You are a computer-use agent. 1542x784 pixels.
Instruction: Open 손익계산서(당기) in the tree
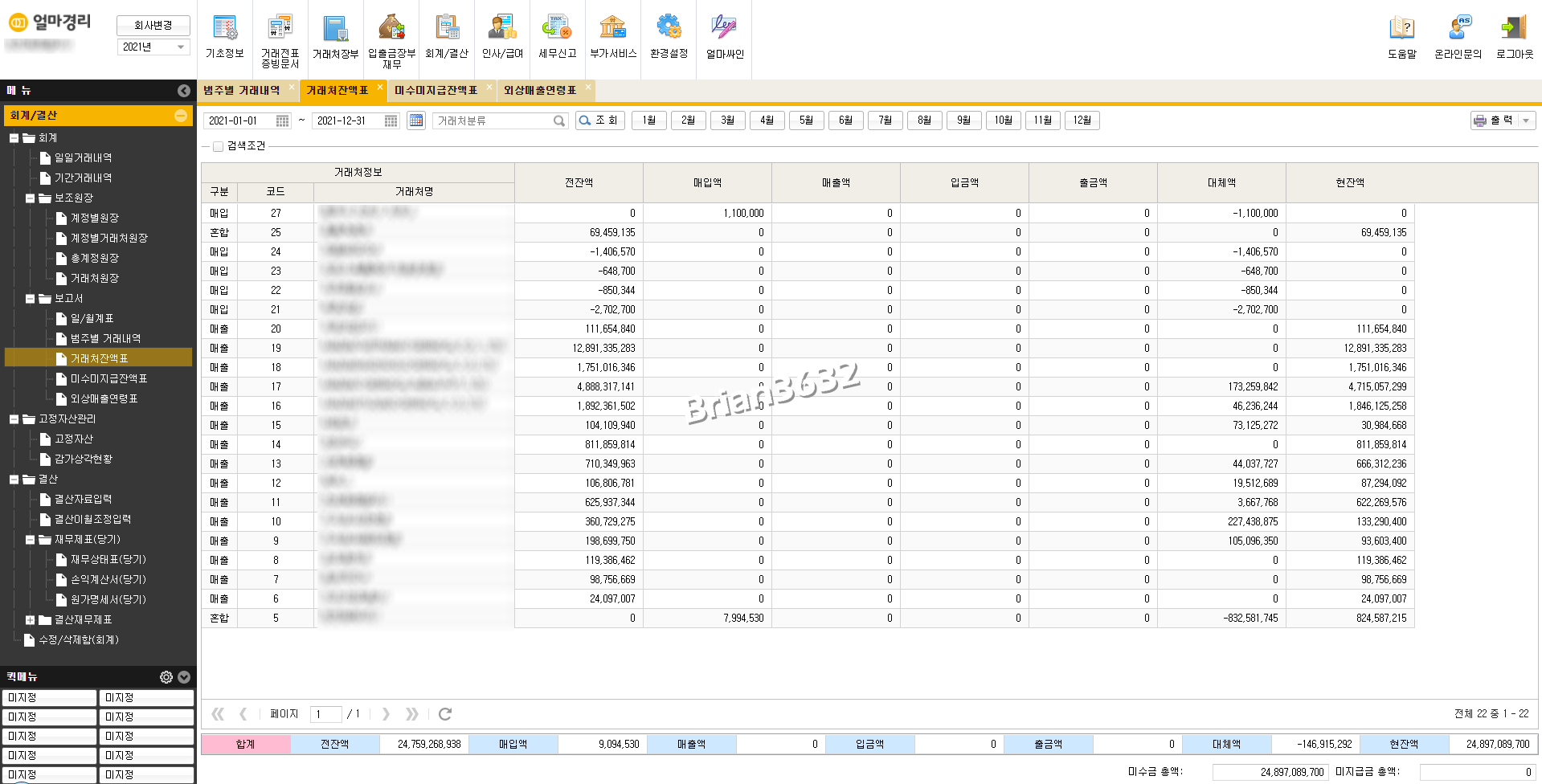click(108, 580)
